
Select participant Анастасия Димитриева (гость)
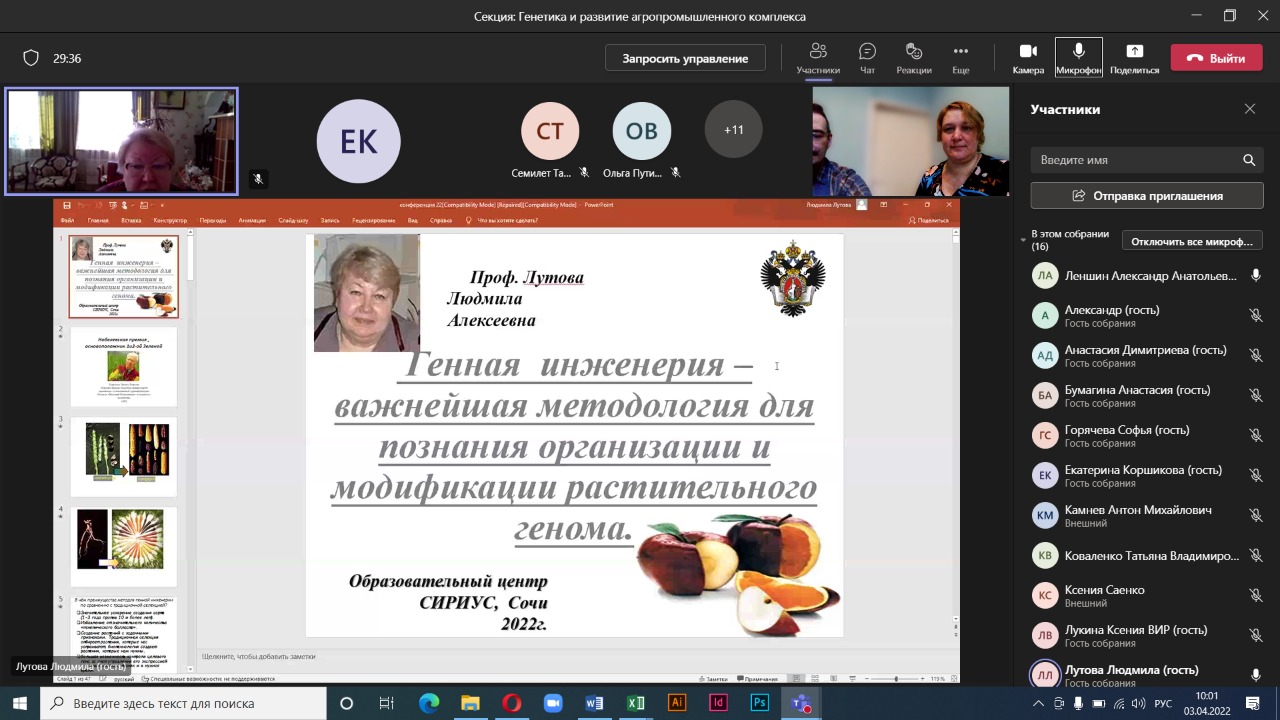coord(1147,355)
